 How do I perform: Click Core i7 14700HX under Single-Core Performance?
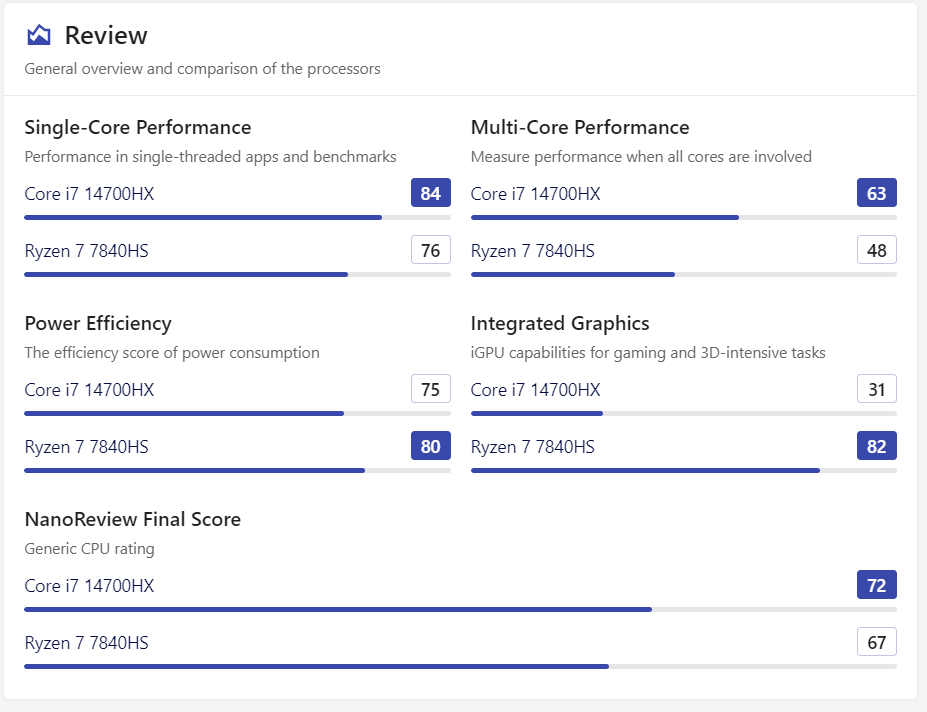tap(89, 194)
